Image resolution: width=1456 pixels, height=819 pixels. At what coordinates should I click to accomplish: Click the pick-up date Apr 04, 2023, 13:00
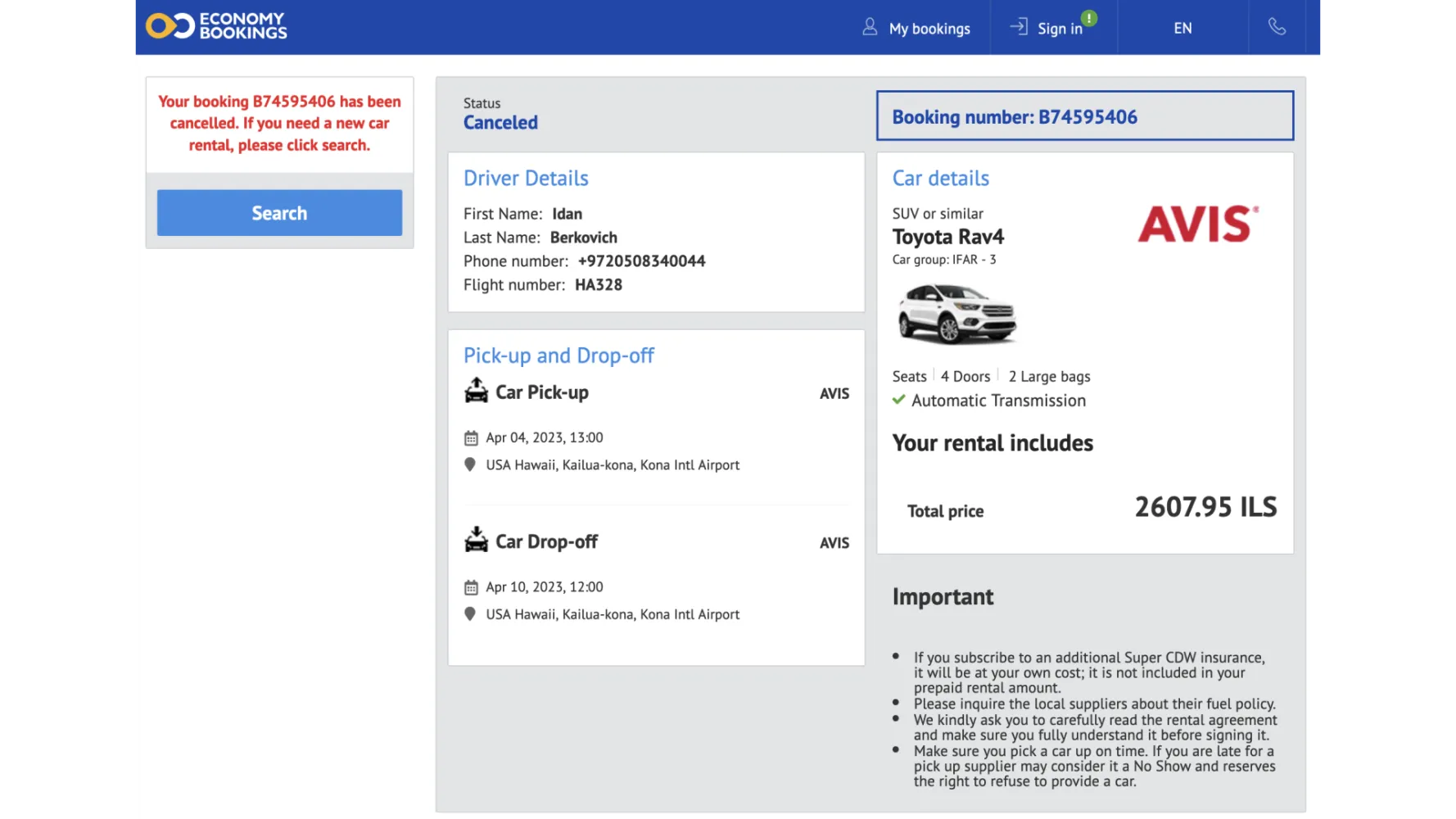click(x=545, y=438)
